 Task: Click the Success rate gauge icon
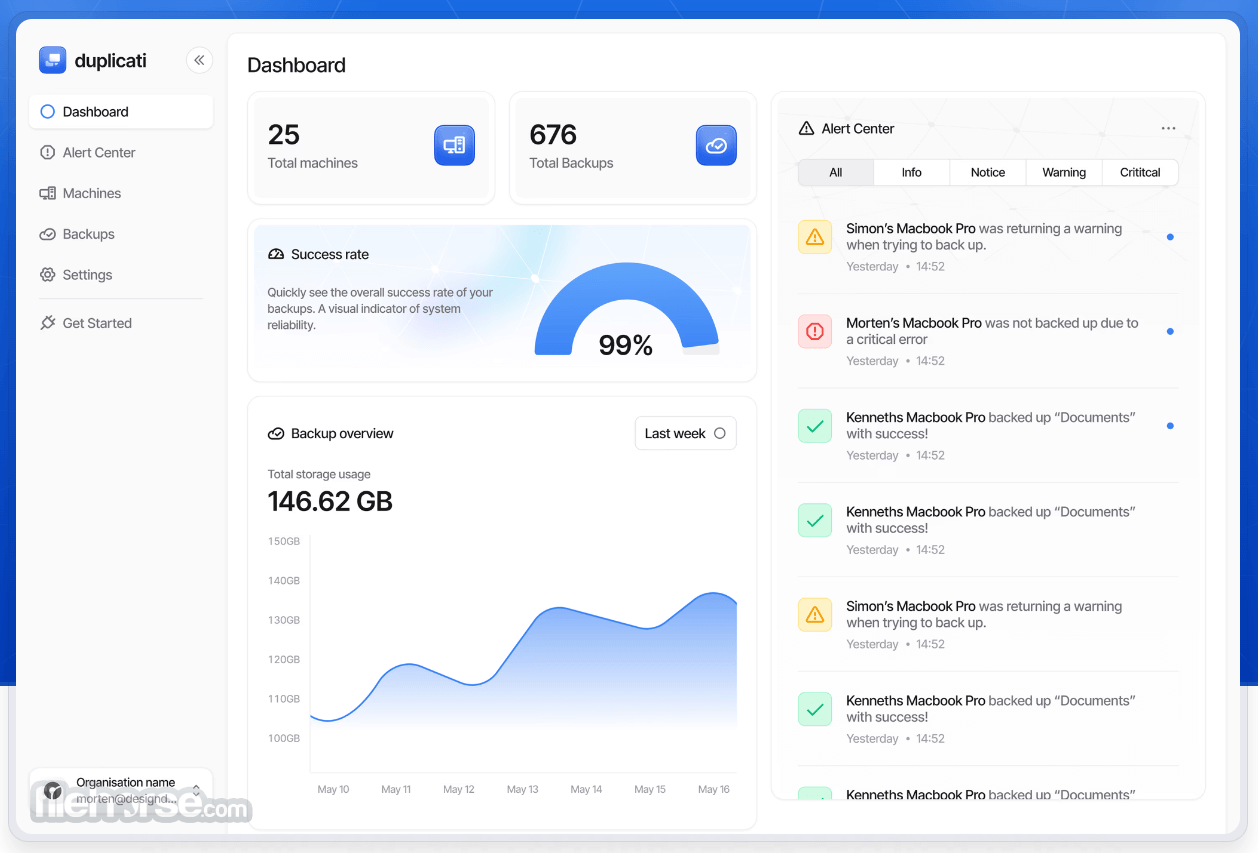point(276,255)
